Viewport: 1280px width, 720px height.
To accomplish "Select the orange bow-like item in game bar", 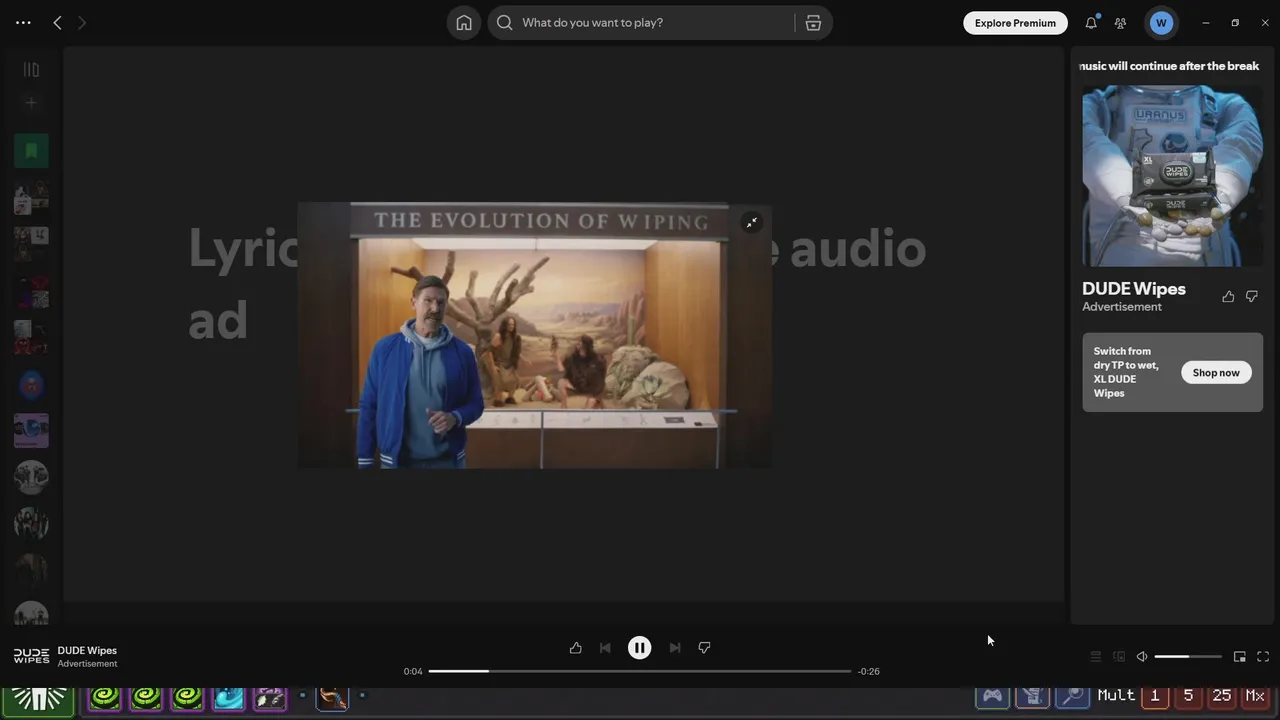I will (333, 697).
